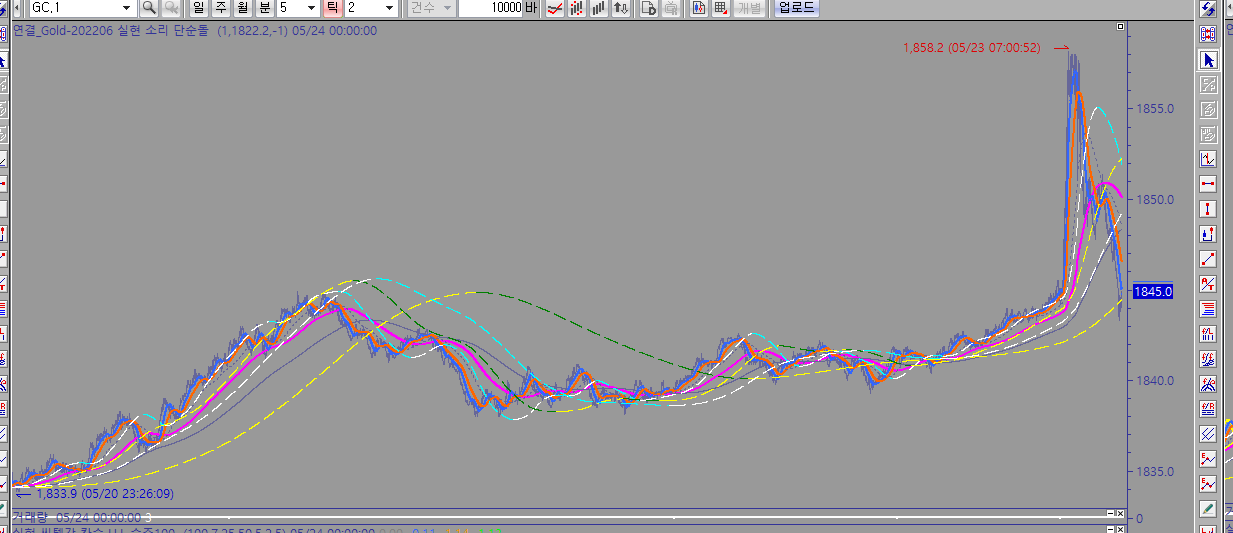Pick the vertical line drawing tool
Screen dimensions: 1233x533
click(x=1208, y=209)
